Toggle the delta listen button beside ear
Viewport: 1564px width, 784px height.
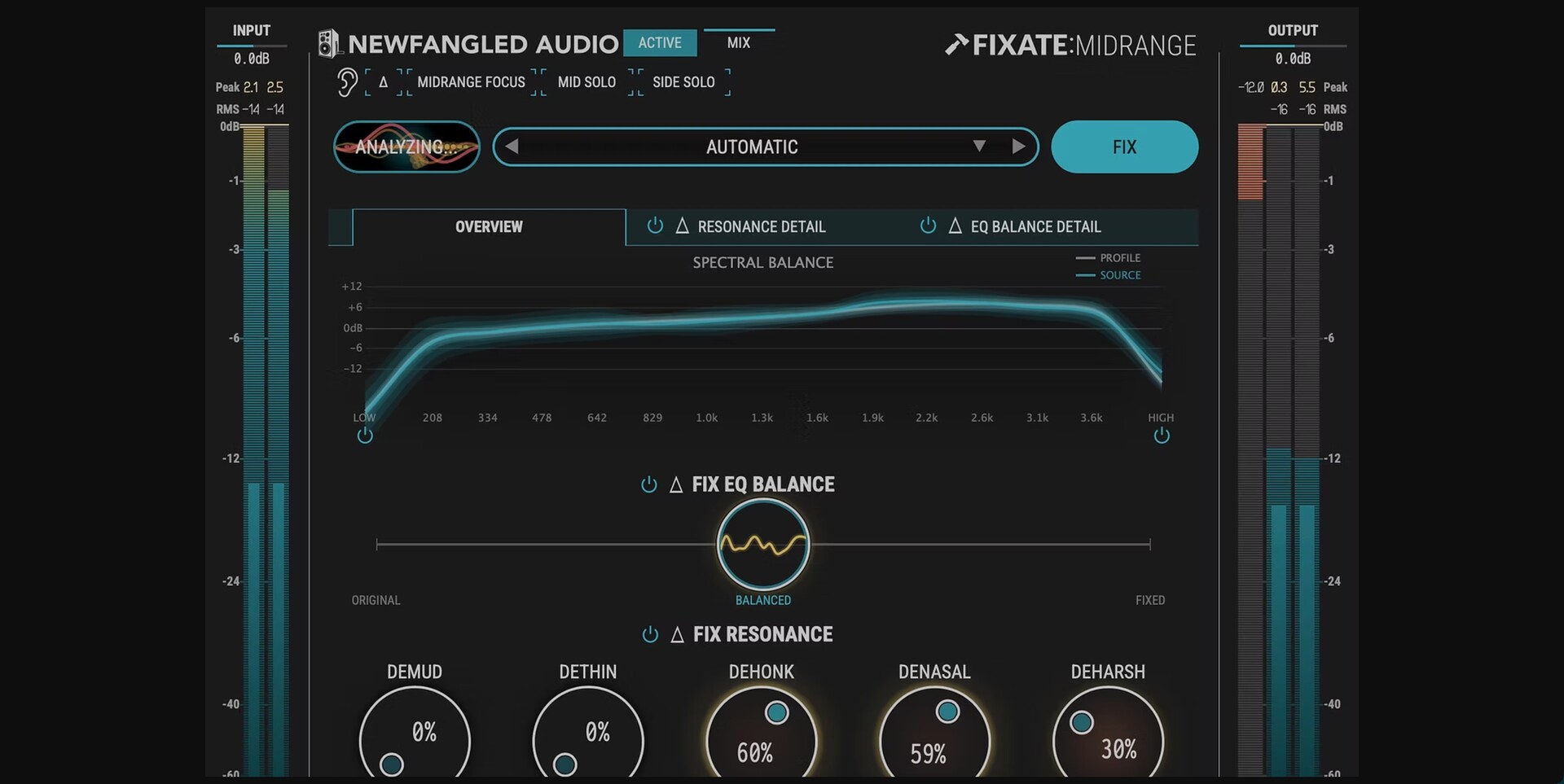[383, 82]
